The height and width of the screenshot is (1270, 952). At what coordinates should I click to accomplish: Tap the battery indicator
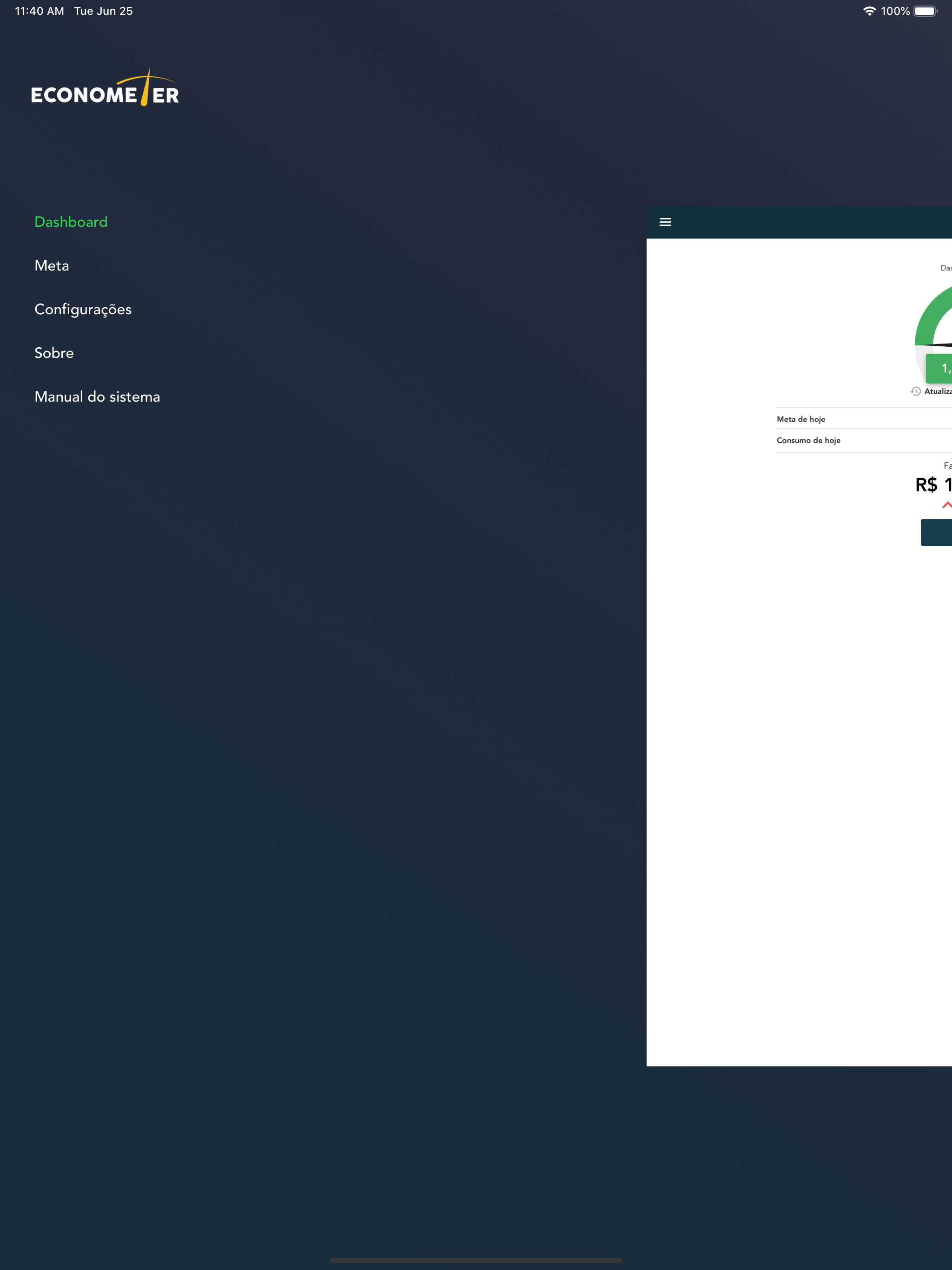click(925, 11)
